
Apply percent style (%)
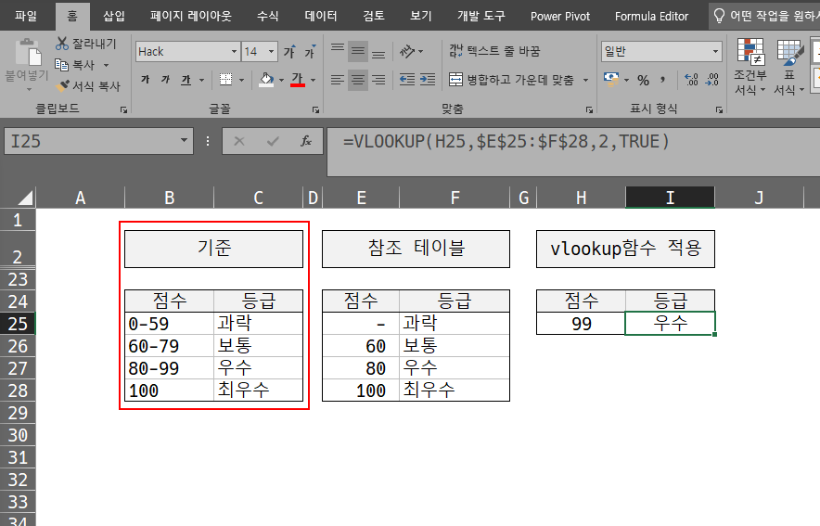tap(643, 80)
